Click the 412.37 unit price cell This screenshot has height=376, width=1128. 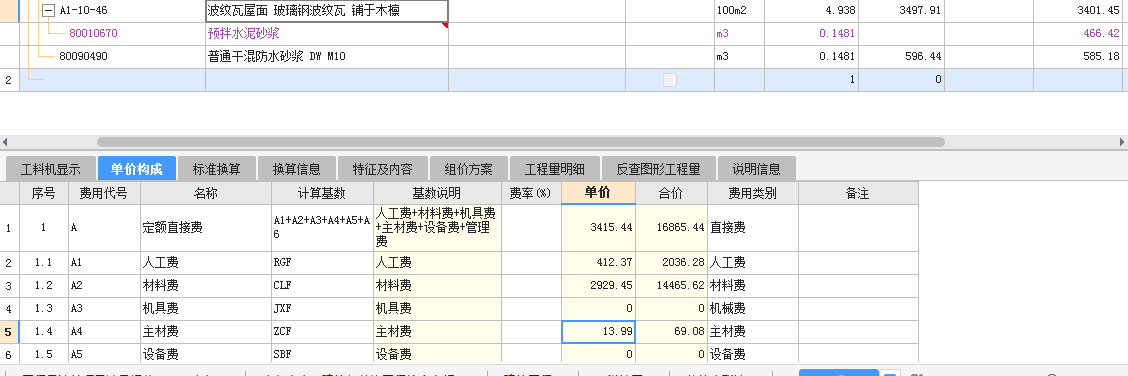click(598, 263)
